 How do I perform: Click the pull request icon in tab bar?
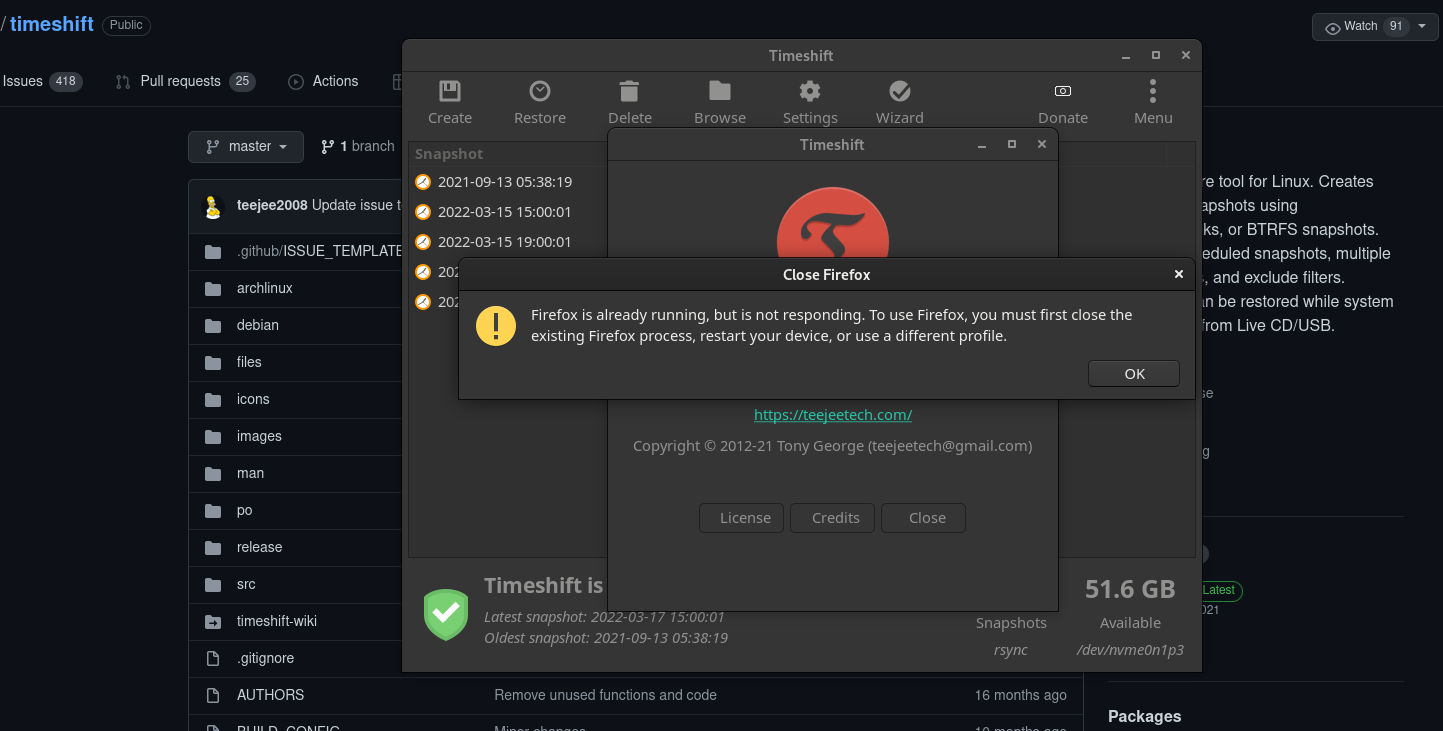[123, 82]
